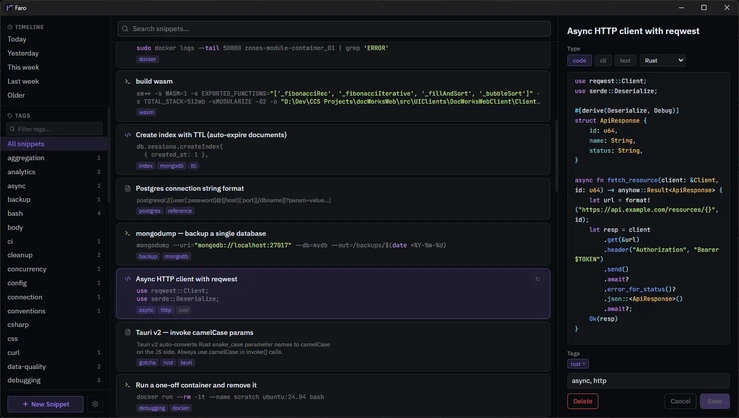The height and width of the screenshot is (418, 739).
Task: Click the code icon of Create index with TTL
Action: pos(127,135)
